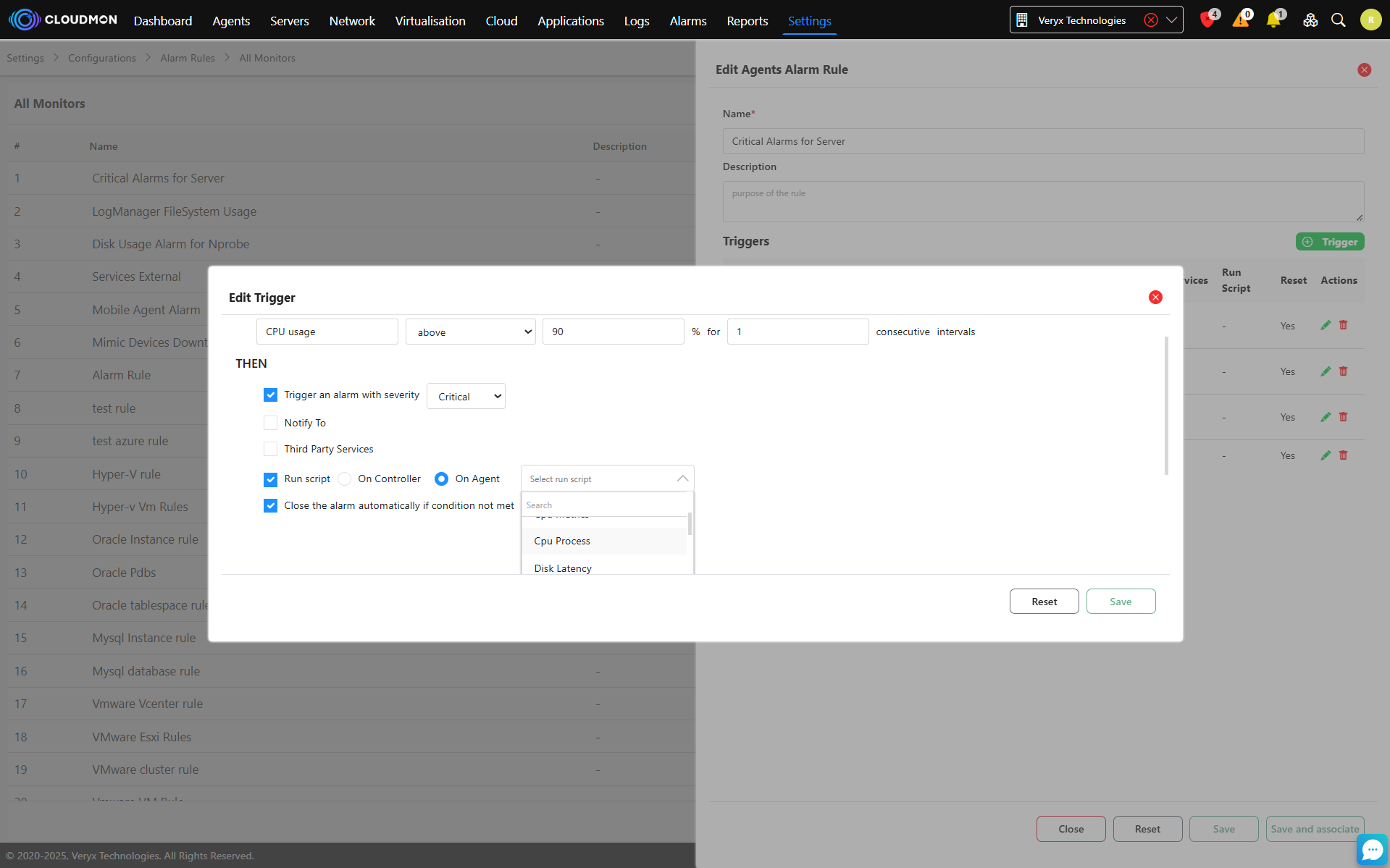The image size is (1390, 868).
Task: Open the orange warning triangle alerts
Action: pyautogui.click(x=1240, y=20)
